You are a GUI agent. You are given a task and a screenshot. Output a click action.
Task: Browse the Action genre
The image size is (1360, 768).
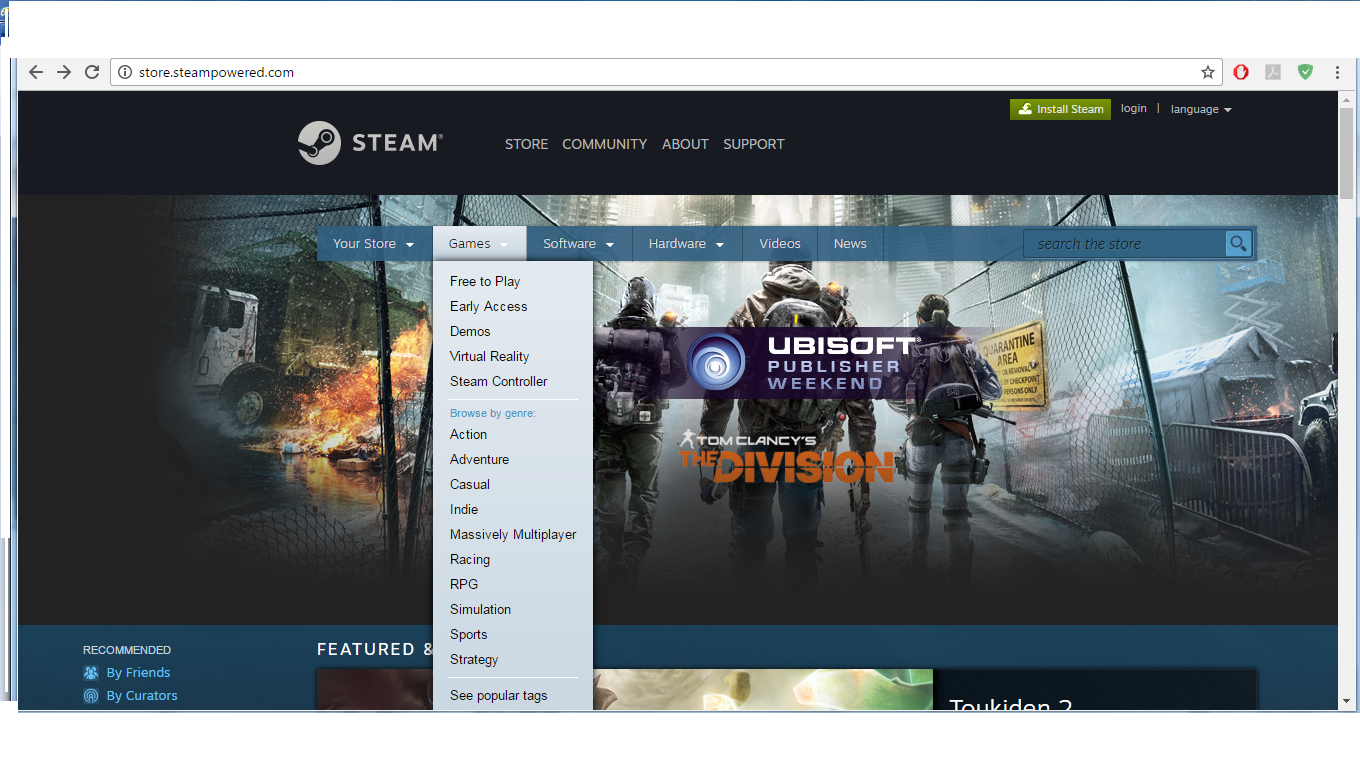click(x=468, y=434)
